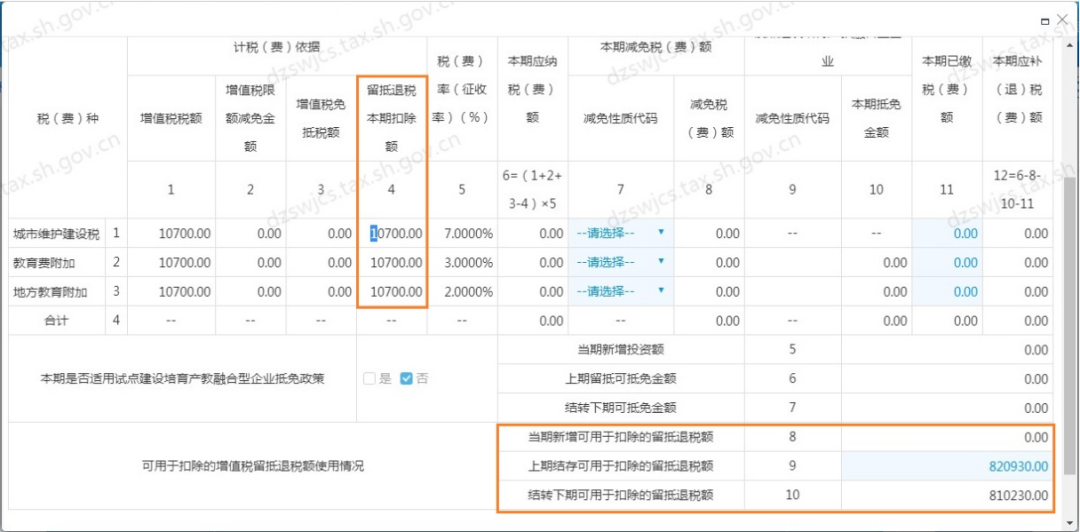Screen dimensions: 1080x532
Task: Click the 增值税限额减免金额 column header
Action: pos(251,118)
